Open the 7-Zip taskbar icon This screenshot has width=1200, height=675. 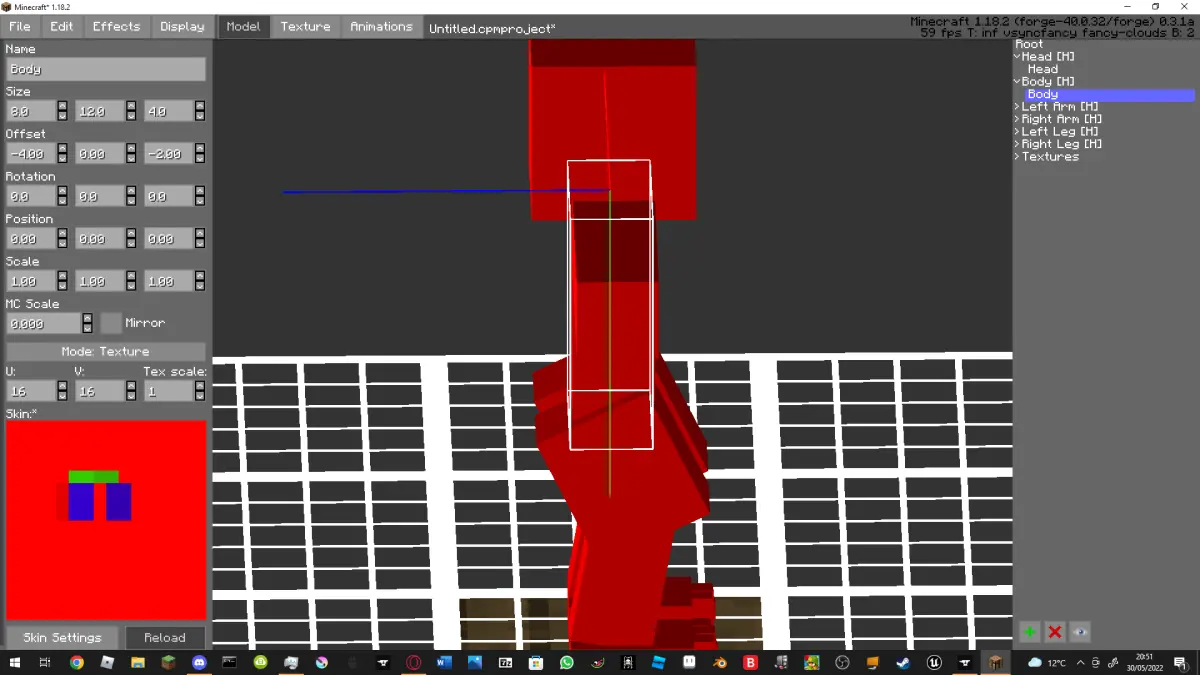point(506,662)
